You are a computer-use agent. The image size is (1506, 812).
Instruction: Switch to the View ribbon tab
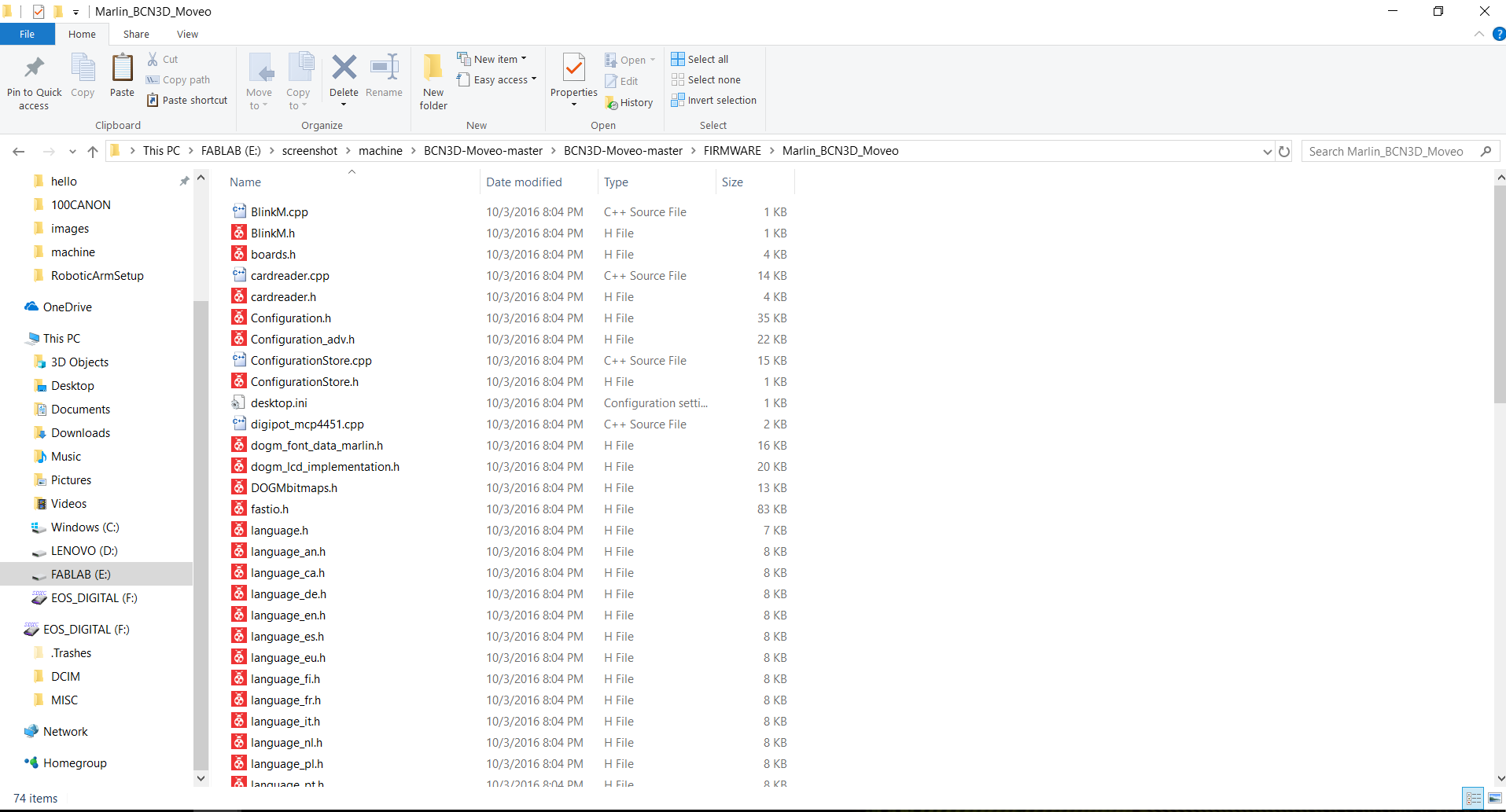pos(187,34)
